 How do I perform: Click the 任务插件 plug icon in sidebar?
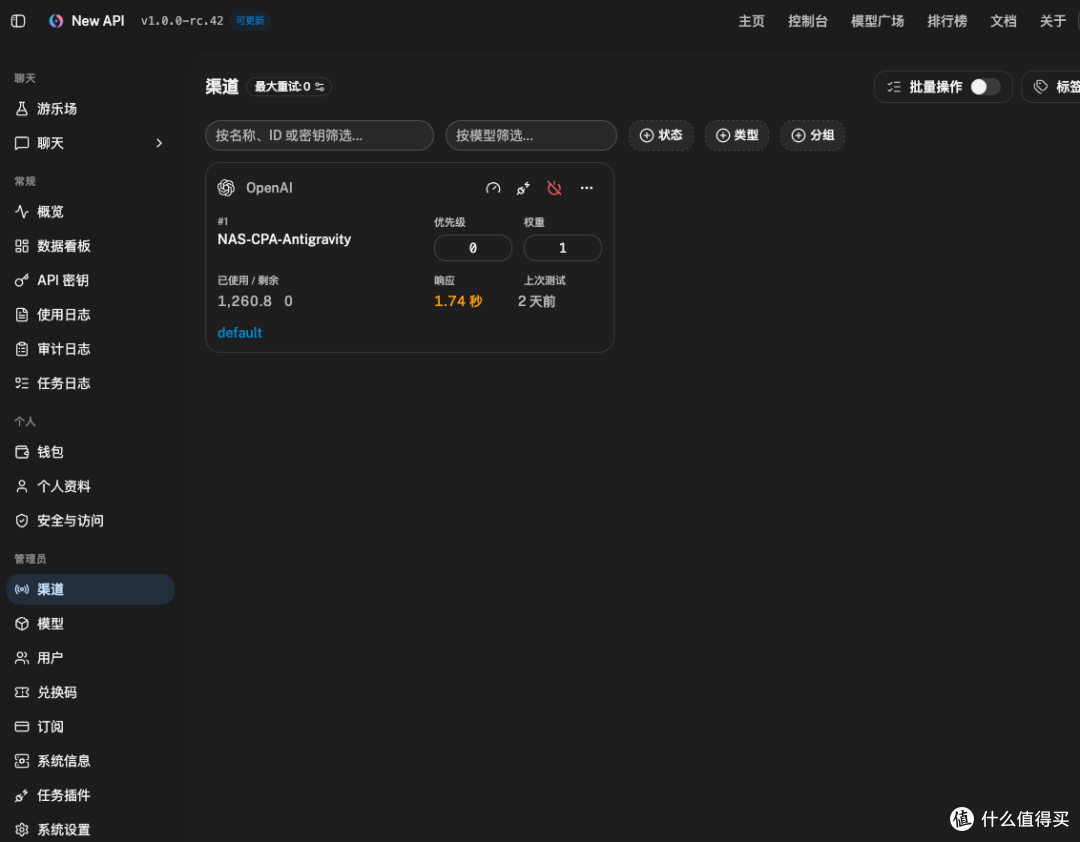click(x=22, y=795)
